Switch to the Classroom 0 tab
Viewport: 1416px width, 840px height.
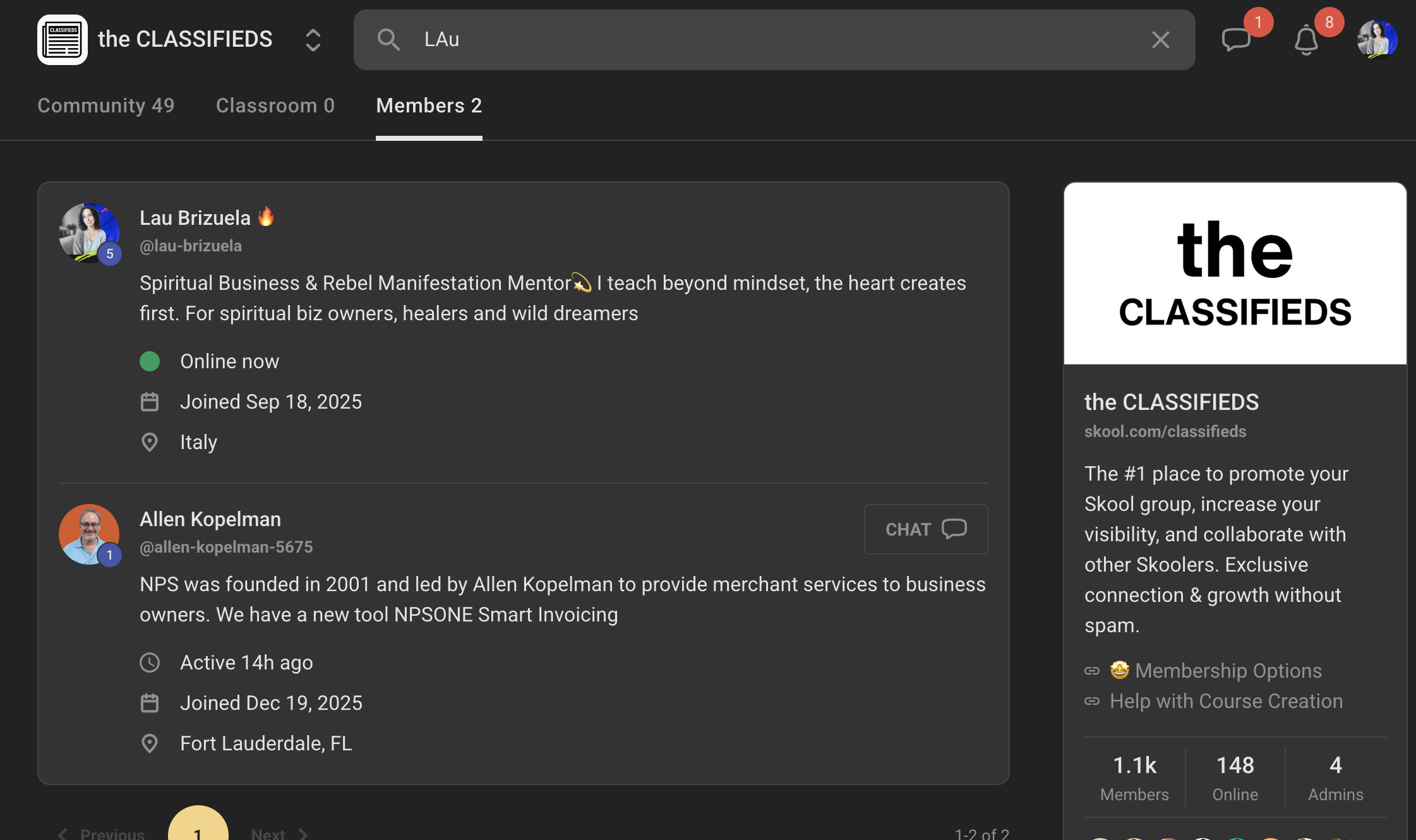coord(275,105)
